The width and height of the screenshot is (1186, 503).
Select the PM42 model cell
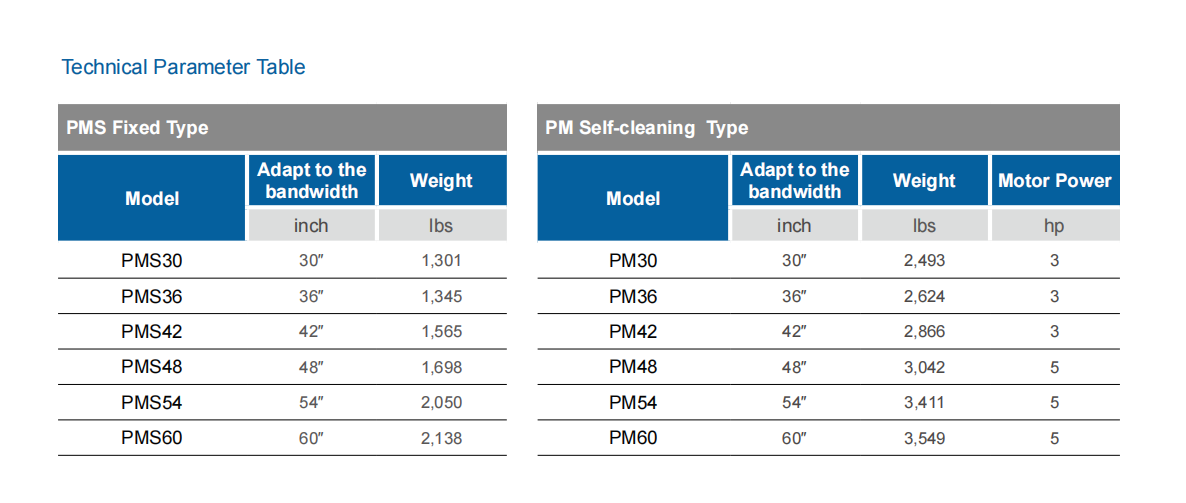(x=633, y=331)
